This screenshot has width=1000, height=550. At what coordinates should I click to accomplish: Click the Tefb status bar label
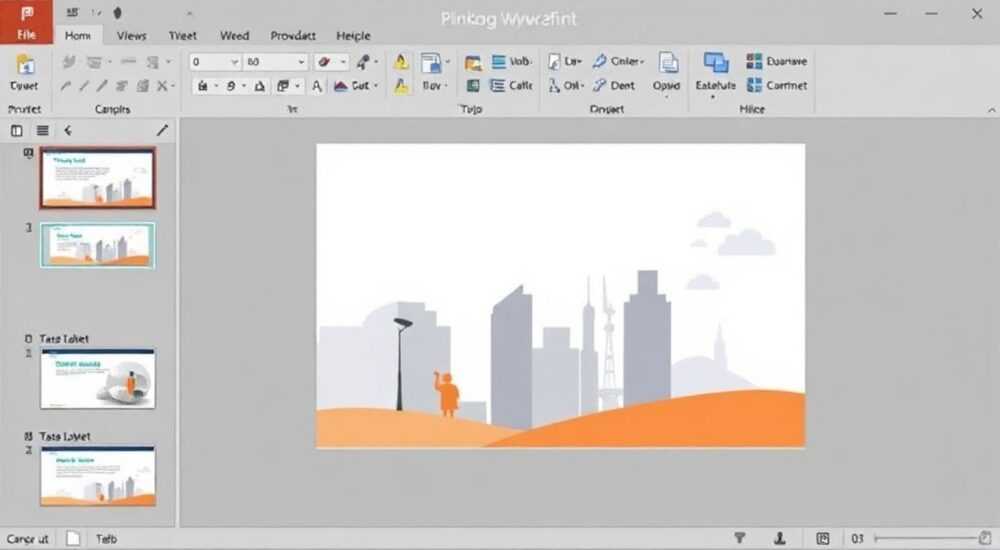[x=106, y=539]
